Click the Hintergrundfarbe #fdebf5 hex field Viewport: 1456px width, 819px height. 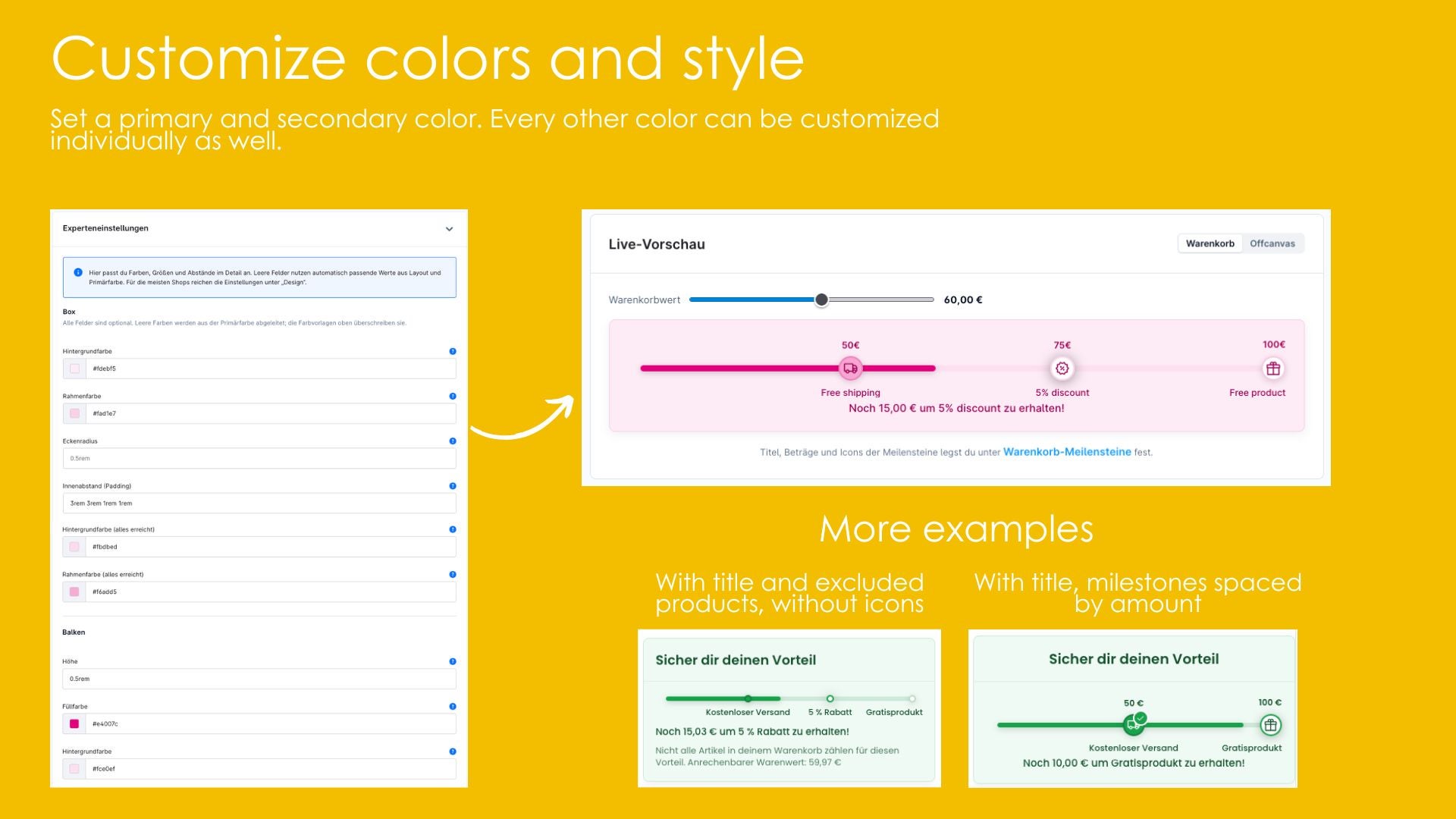pyautogui.click(x=271, y=369)
